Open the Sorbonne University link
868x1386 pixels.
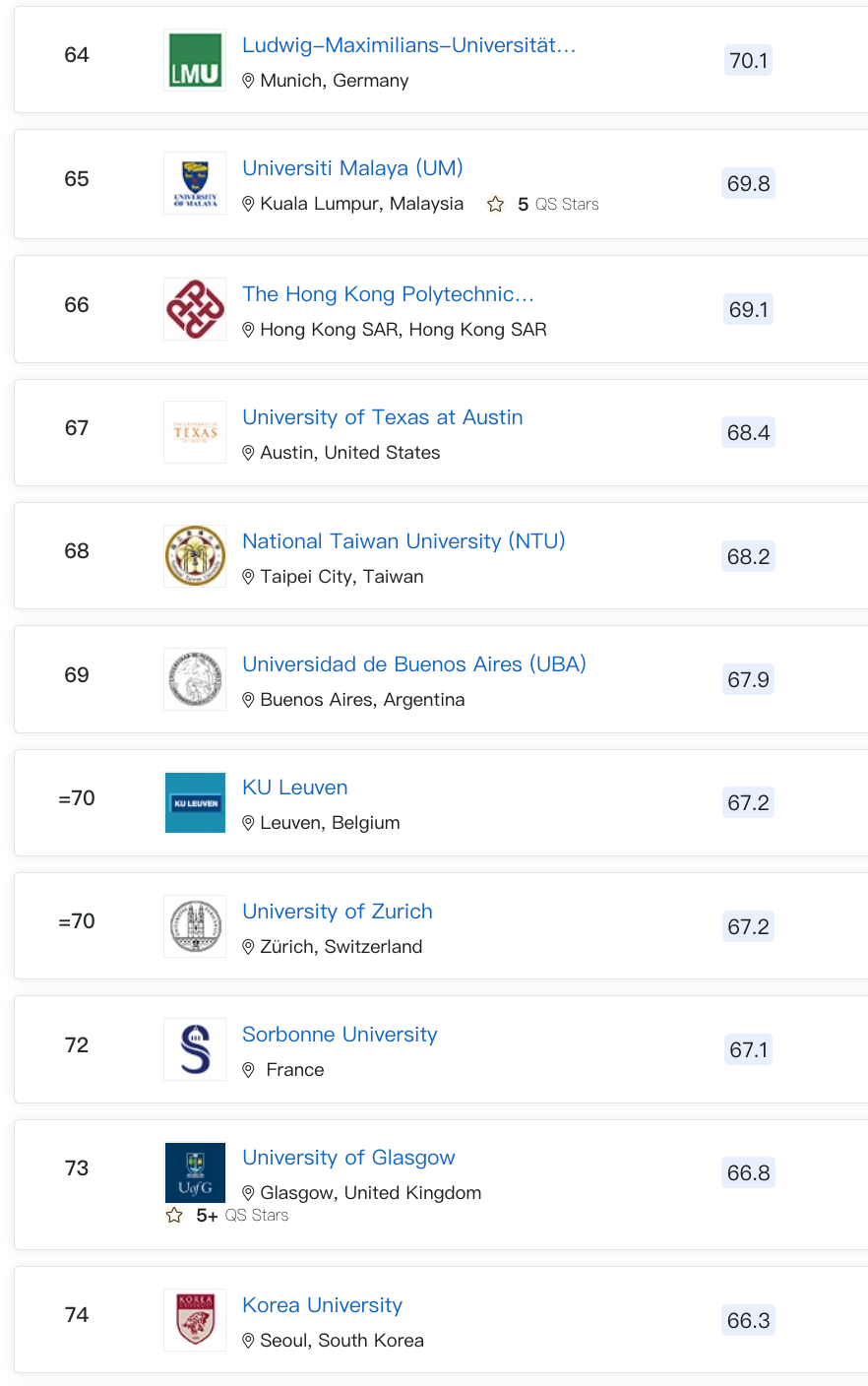click(340, 1035)
